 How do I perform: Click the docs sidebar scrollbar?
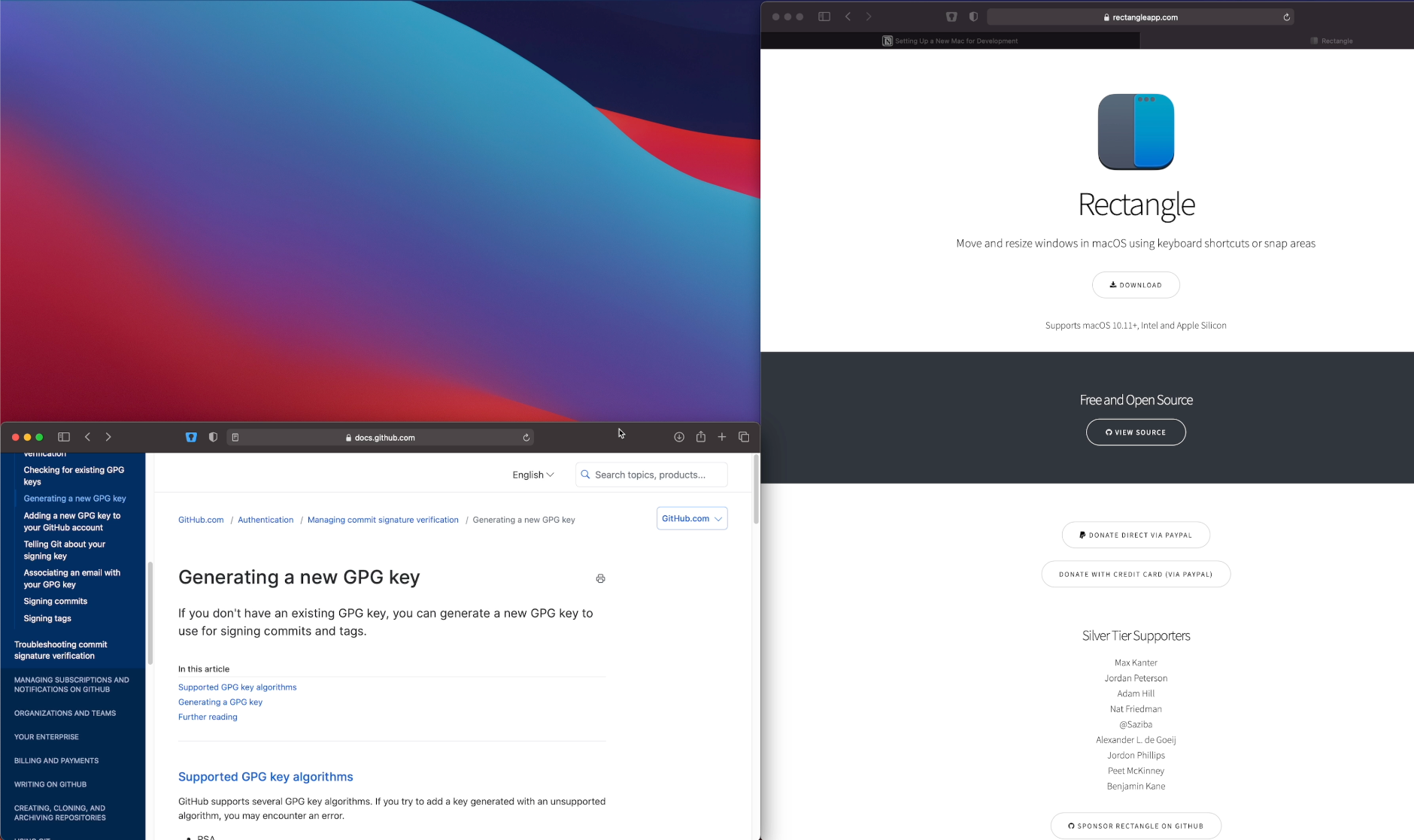tap(150, 613)
